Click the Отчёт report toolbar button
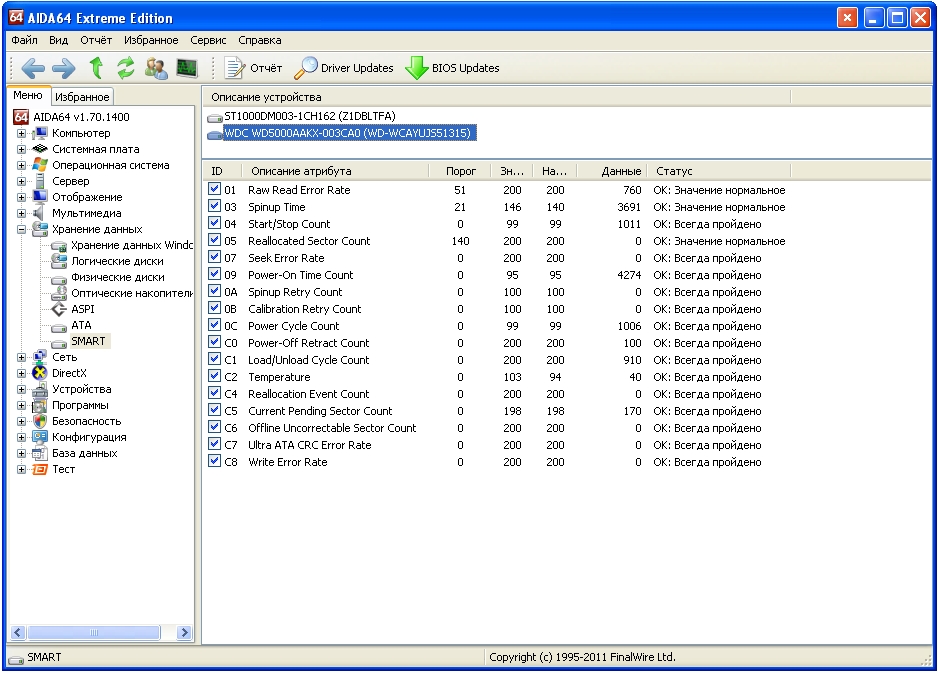Viewport: 938px width, 674px height. (253, 68)
